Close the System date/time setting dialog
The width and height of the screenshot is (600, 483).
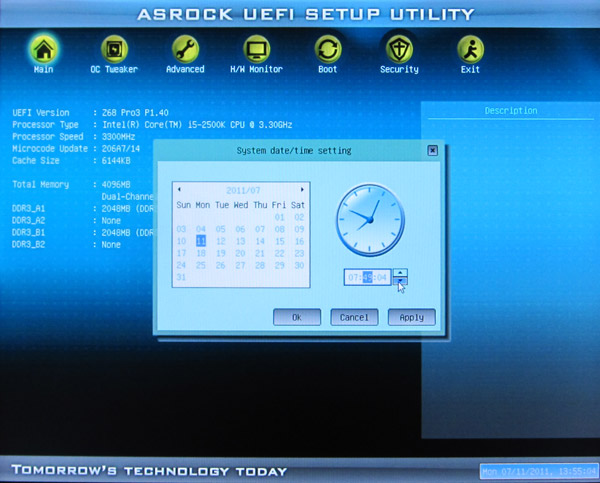[432, 150]
